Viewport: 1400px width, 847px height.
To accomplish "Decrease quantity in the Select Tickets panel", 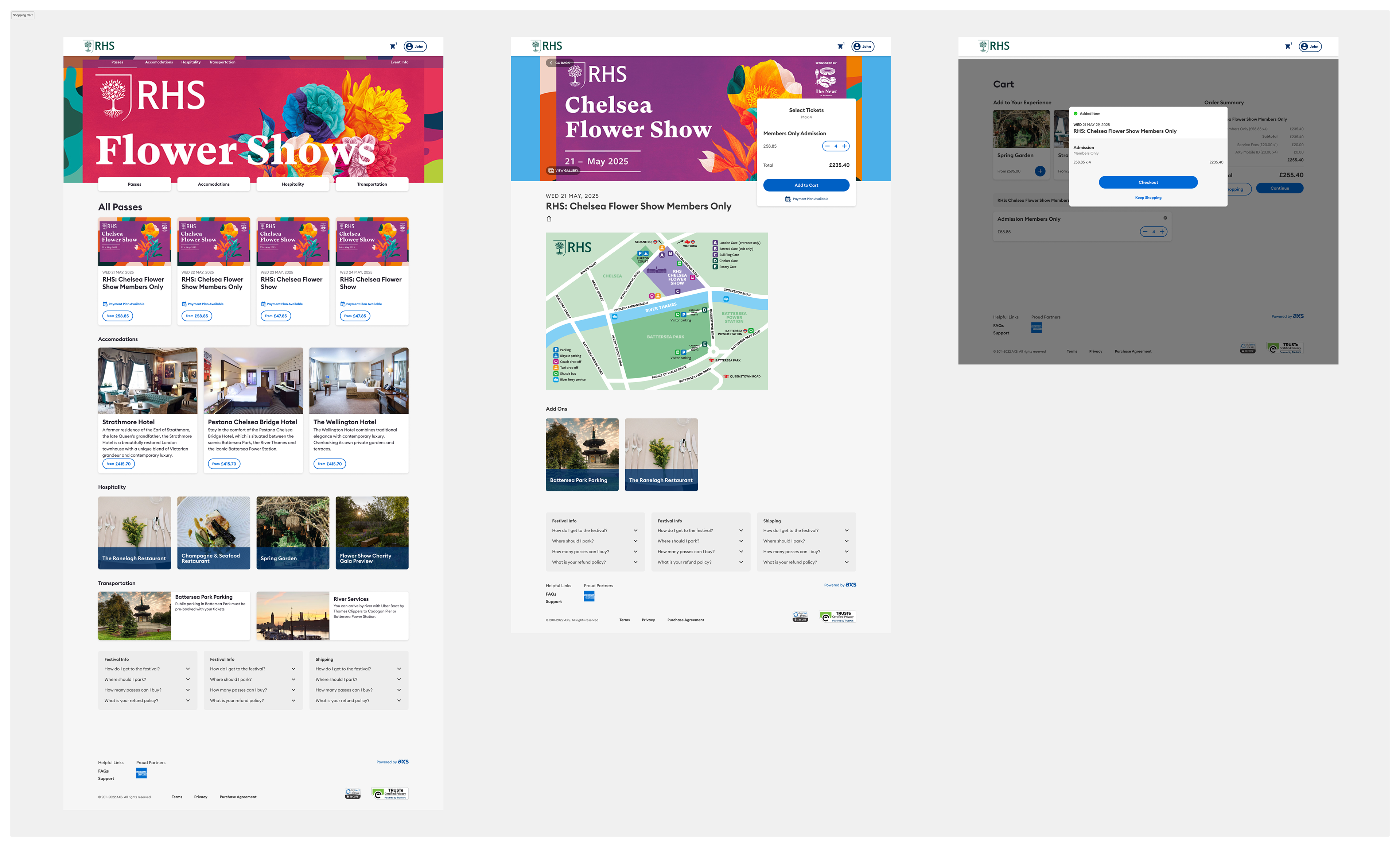I will click(x=827, y=146).
